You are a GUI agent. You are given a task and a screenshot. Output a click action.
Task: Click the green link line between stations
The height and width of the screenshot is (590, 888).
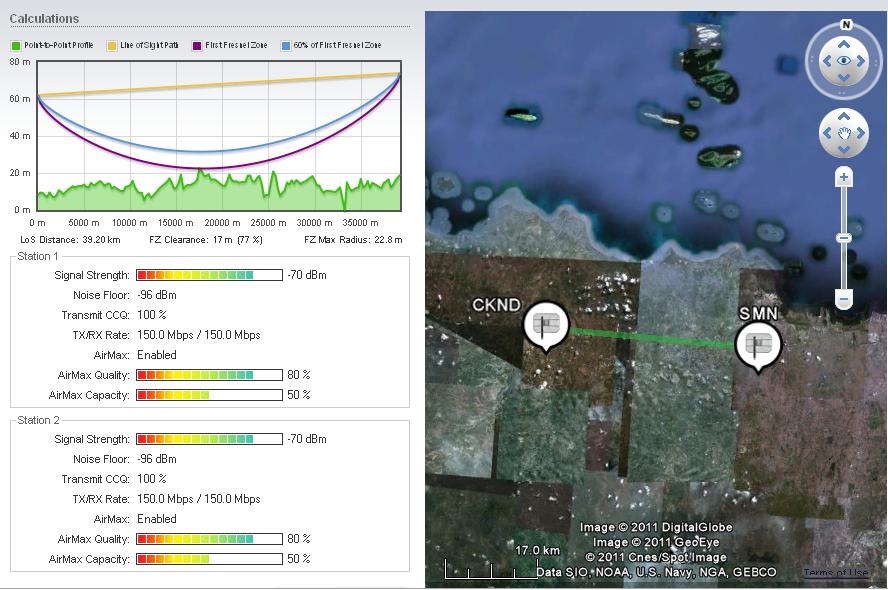(x=651, y=337)
